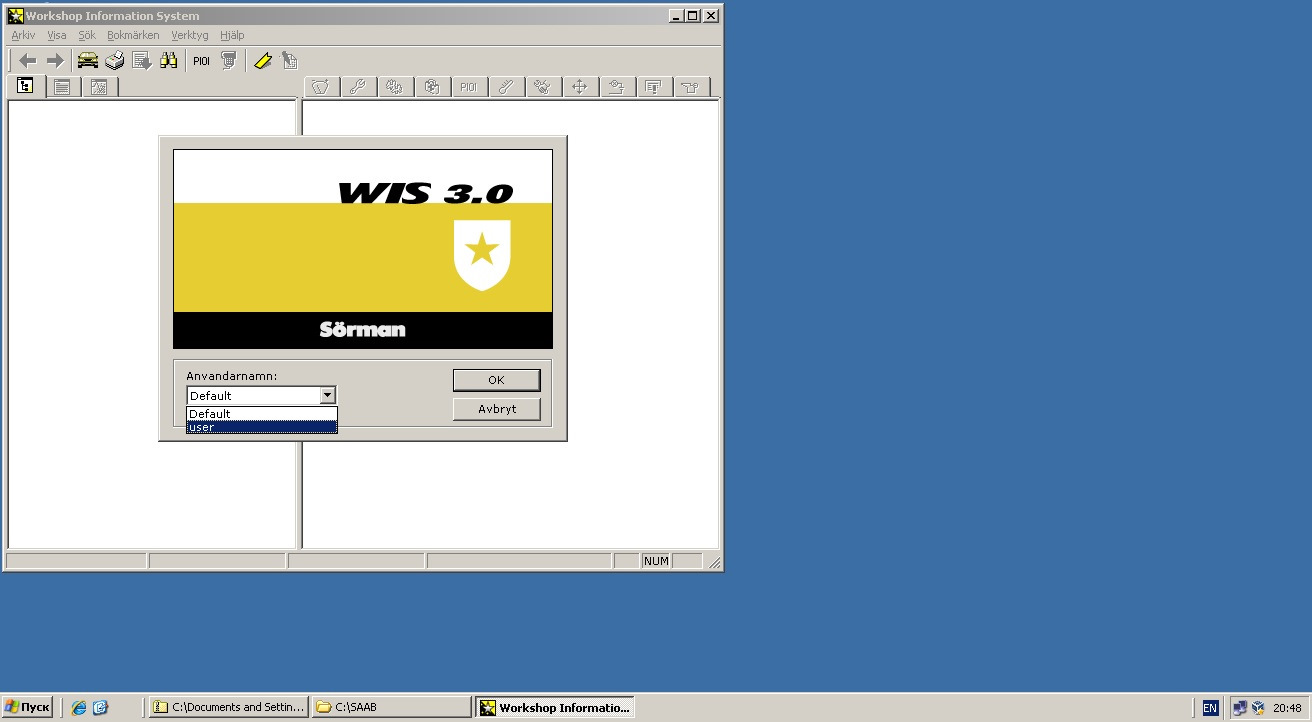The image size is (1312, 722).
Task: Open the Windows Start (Пуск) button
Action: [27, 707]
